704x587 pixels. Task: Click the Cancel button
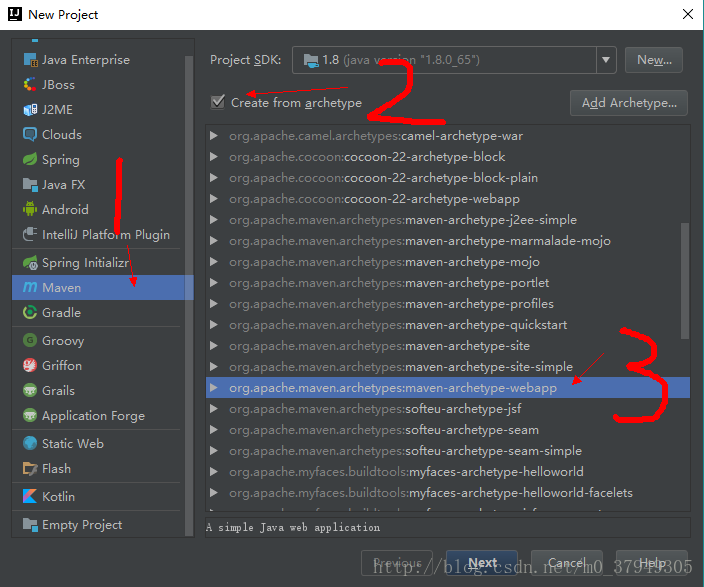[x=567, y=563]
